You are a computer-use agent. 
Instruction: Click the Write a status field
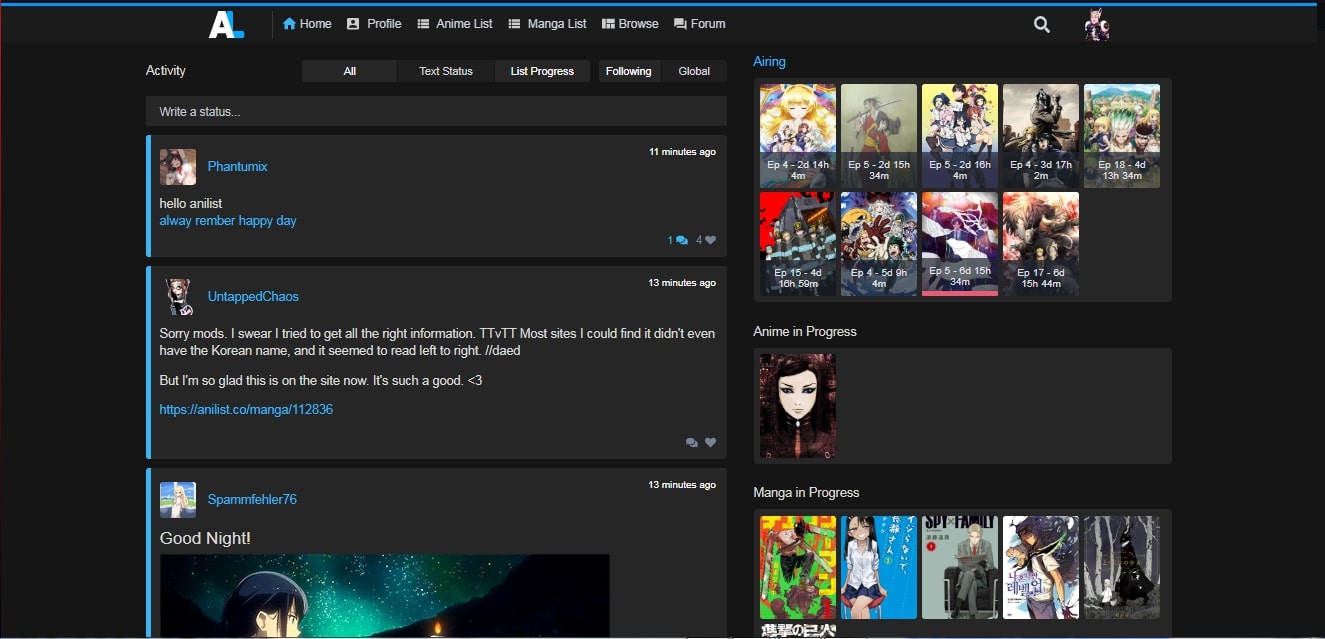pyautogui.click(x=436, y=112)
